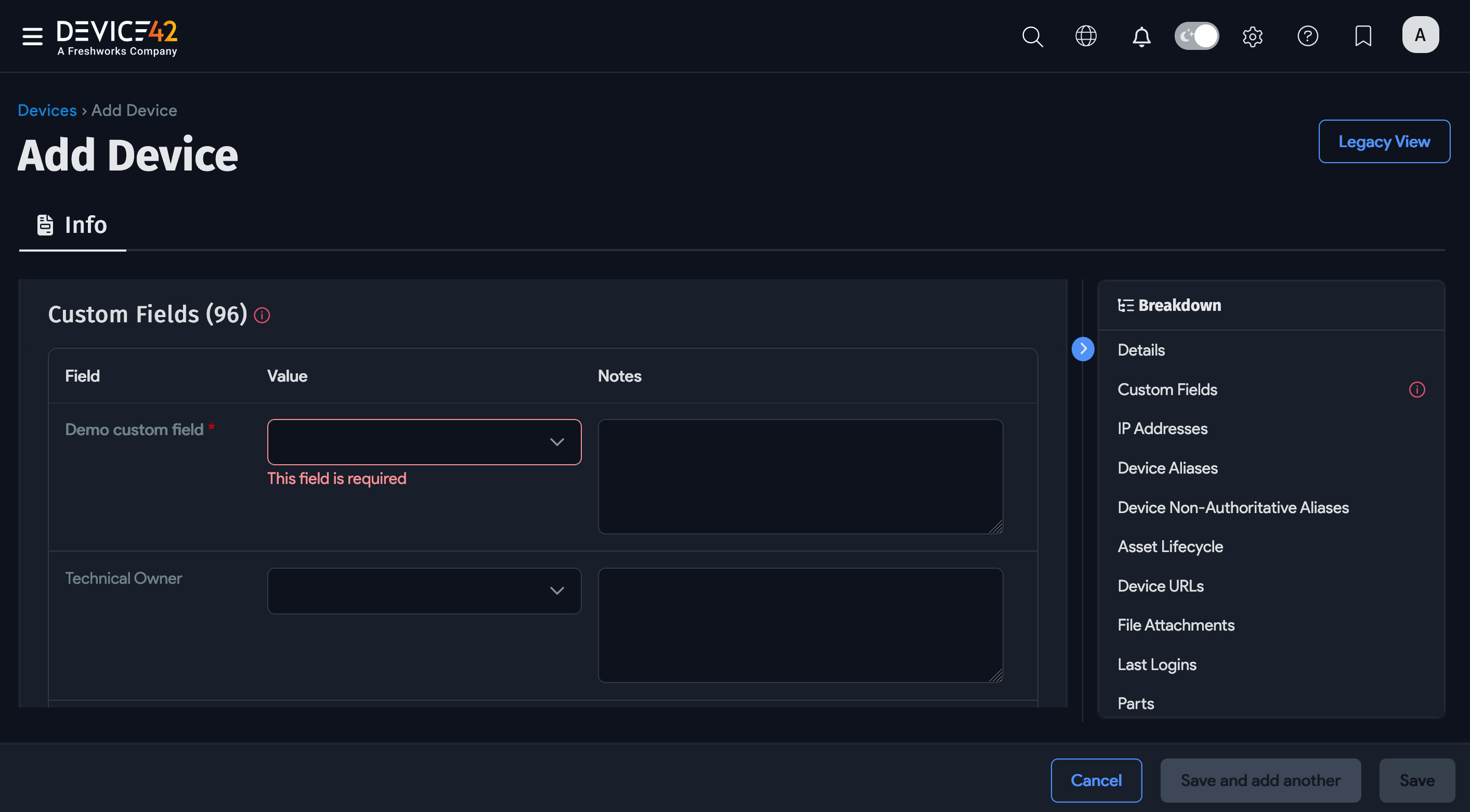Open the global search
Viewport: 1470px width, 812px height.
[x=1033, y=36]
